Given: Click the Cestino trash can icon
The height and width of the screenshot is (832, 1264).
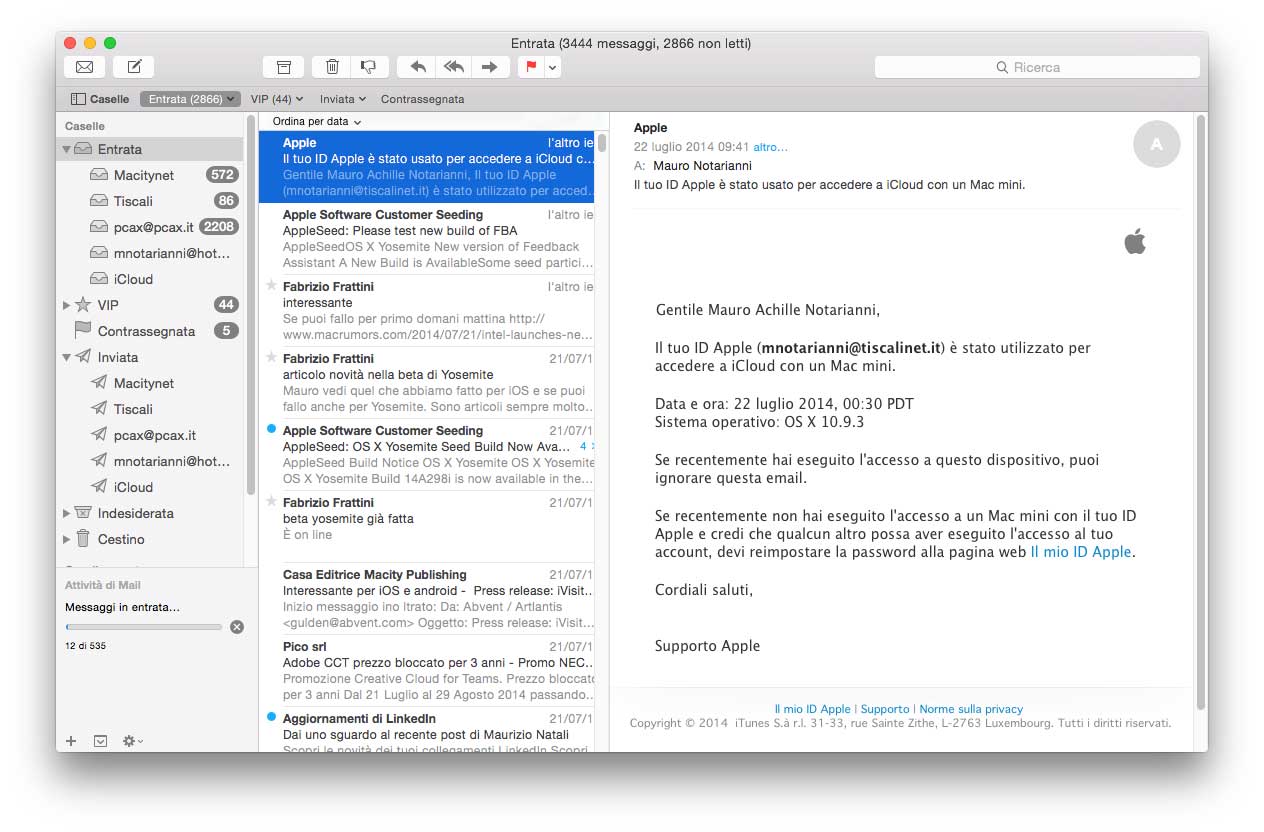Looking at the screenshot, I should (83, 539).
